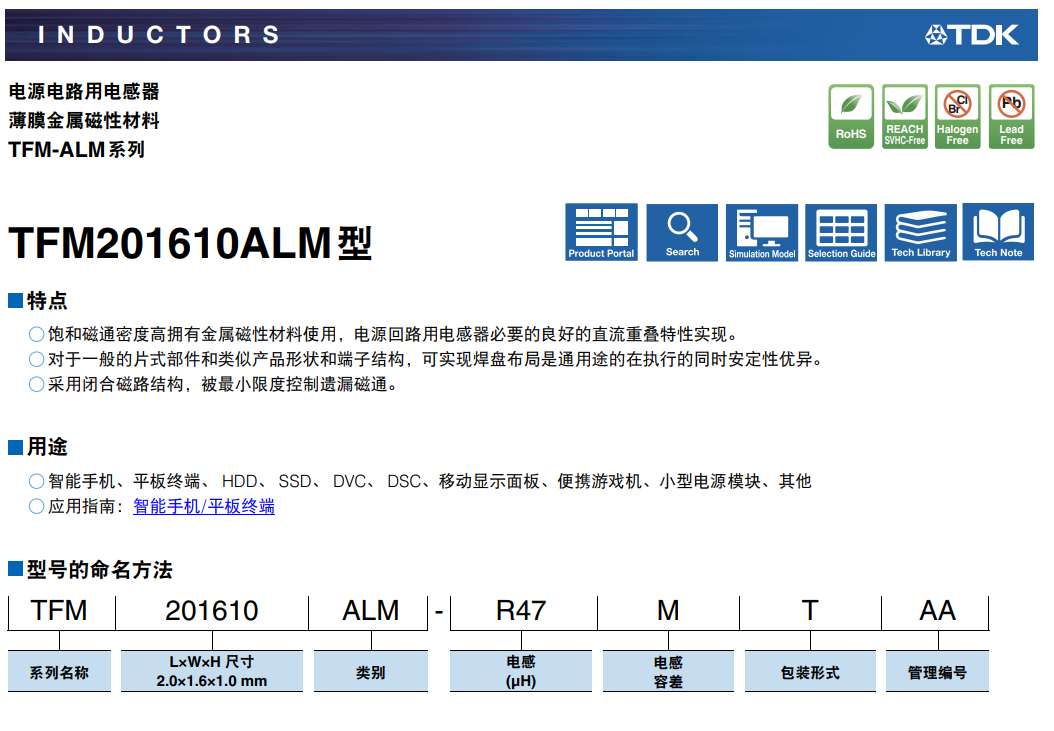Click the 型号的命名方法 section heading
The height and width of the screenshot is (731, 1054).
(99, 570)
